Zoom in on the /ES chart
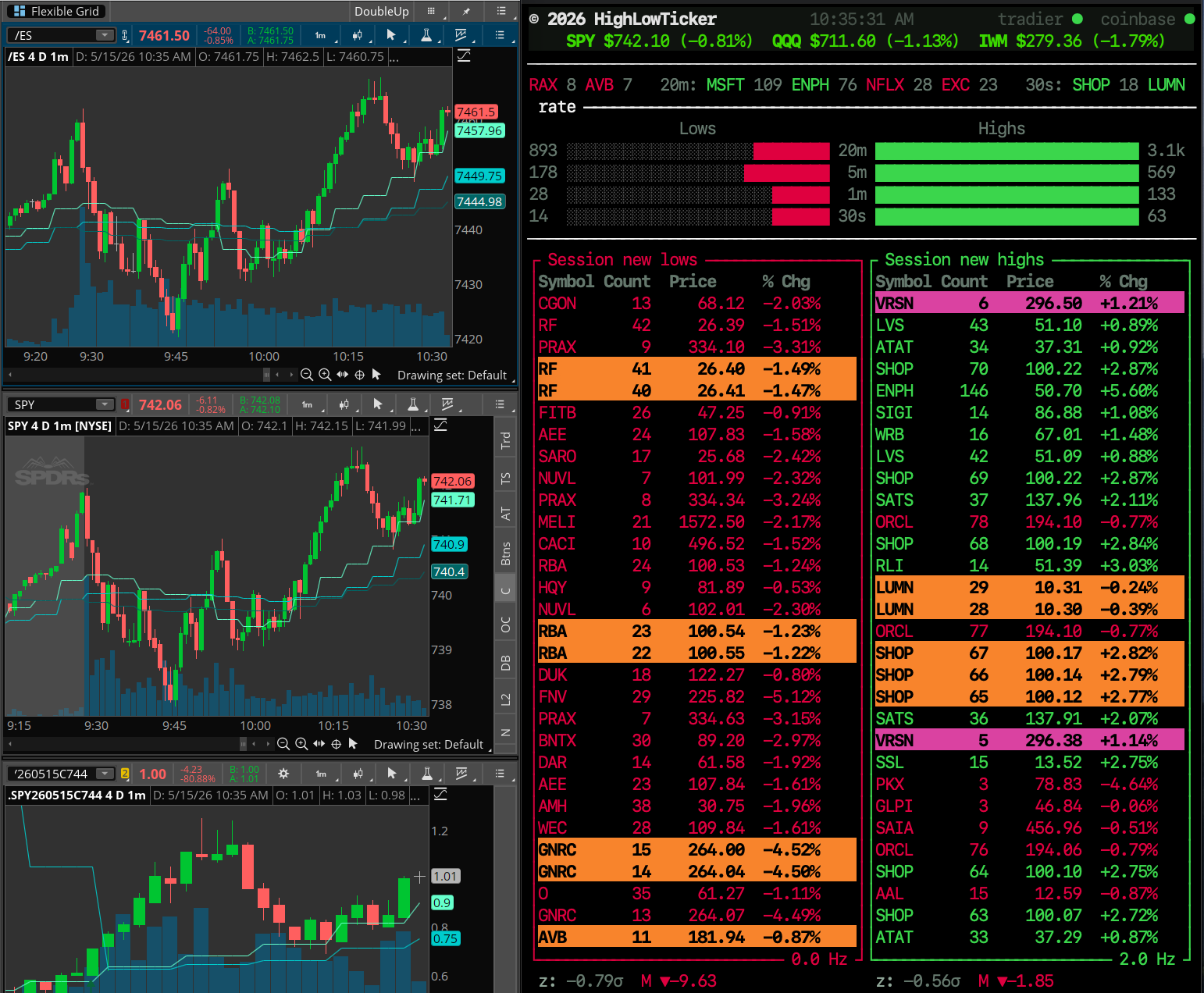Screen dimensions: 1204x993 coord(325,375)
